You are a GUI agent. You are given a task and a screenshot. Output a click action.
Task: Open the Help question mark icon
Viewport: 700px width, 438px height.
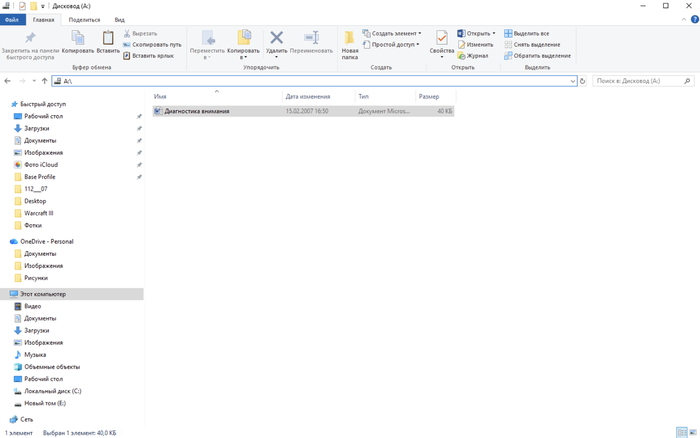(x=695, y=20)
